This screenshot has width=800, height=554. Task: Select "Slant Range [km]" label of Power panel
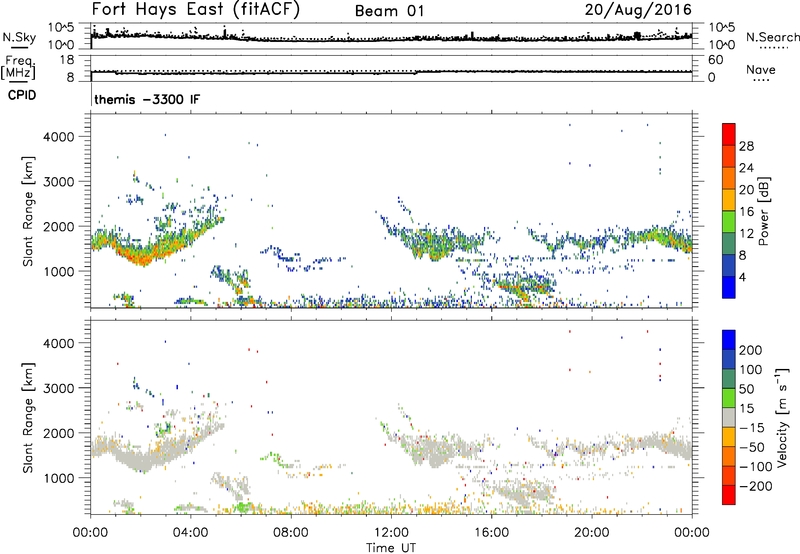(28, 211)
